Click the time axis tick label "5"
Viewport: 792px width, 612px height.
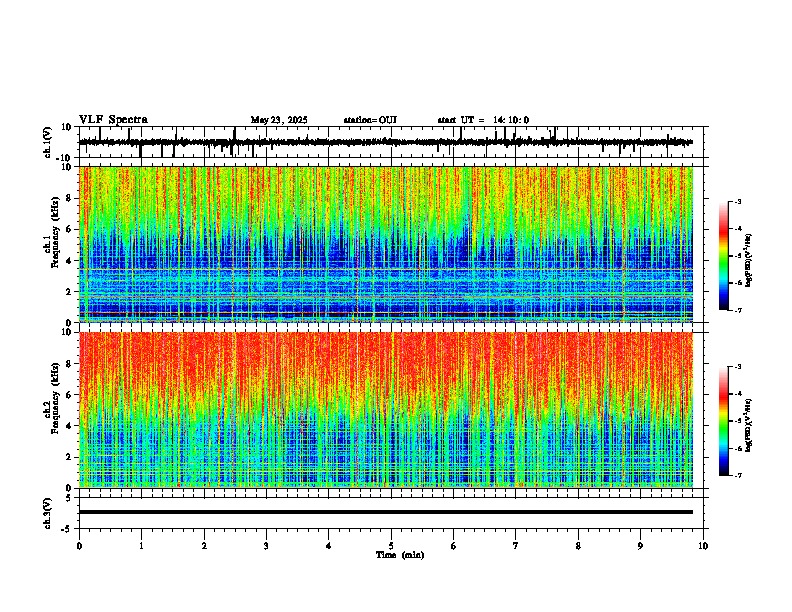391,546
